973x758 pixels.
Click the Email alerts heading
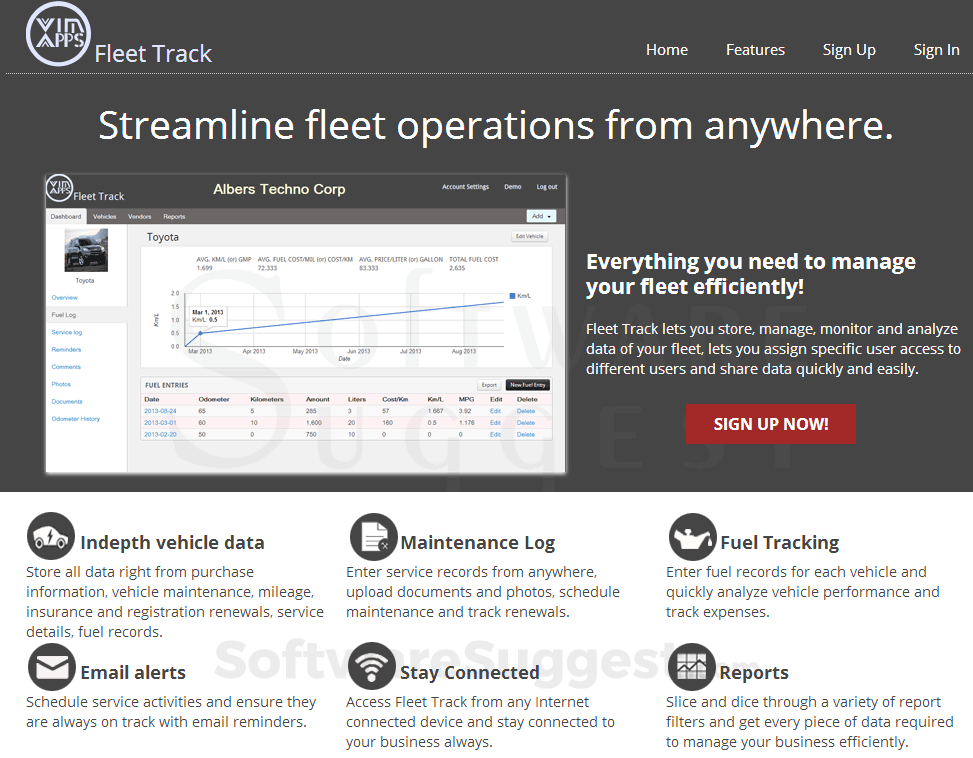[133, 673]
